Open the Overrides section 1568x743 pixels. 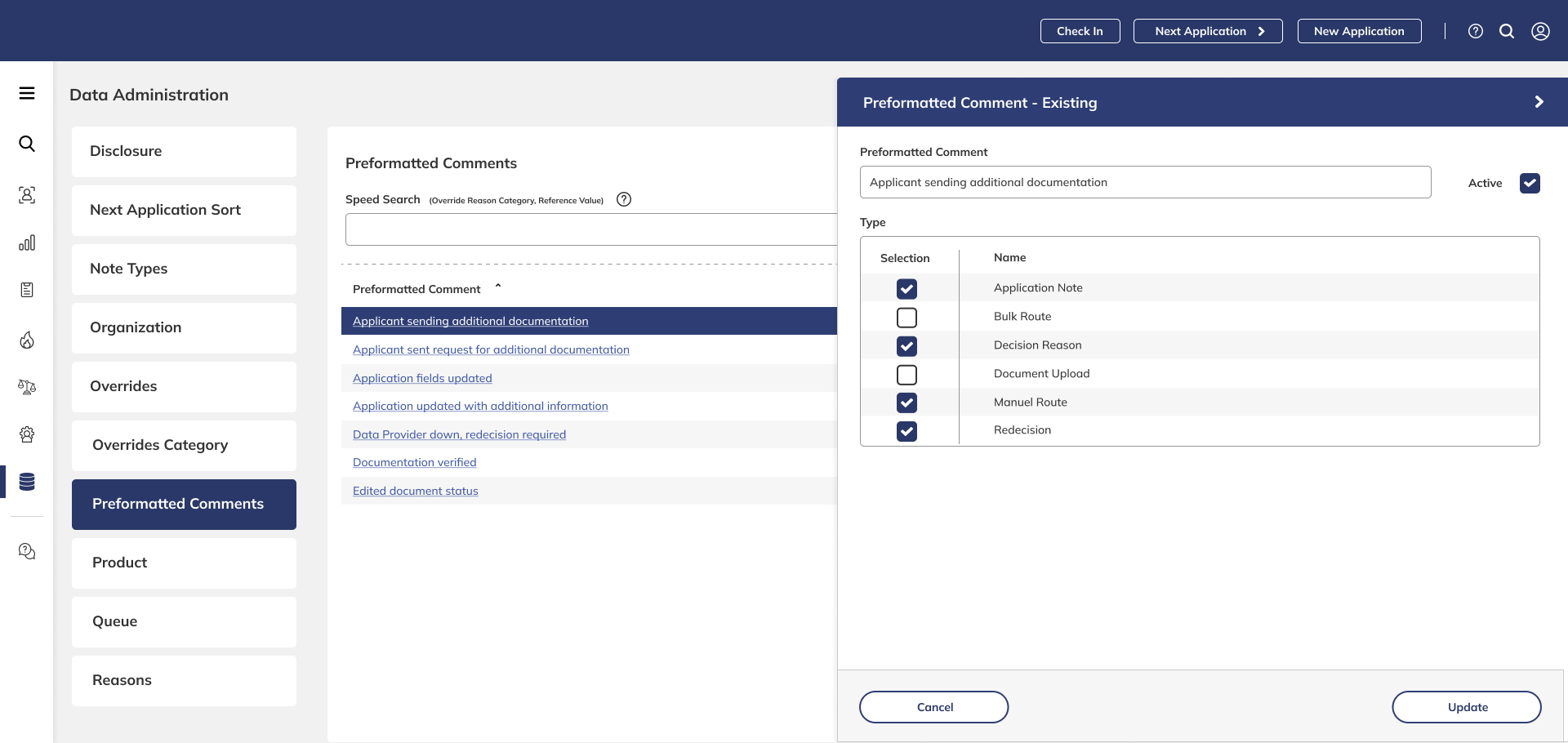click(184, 386)
